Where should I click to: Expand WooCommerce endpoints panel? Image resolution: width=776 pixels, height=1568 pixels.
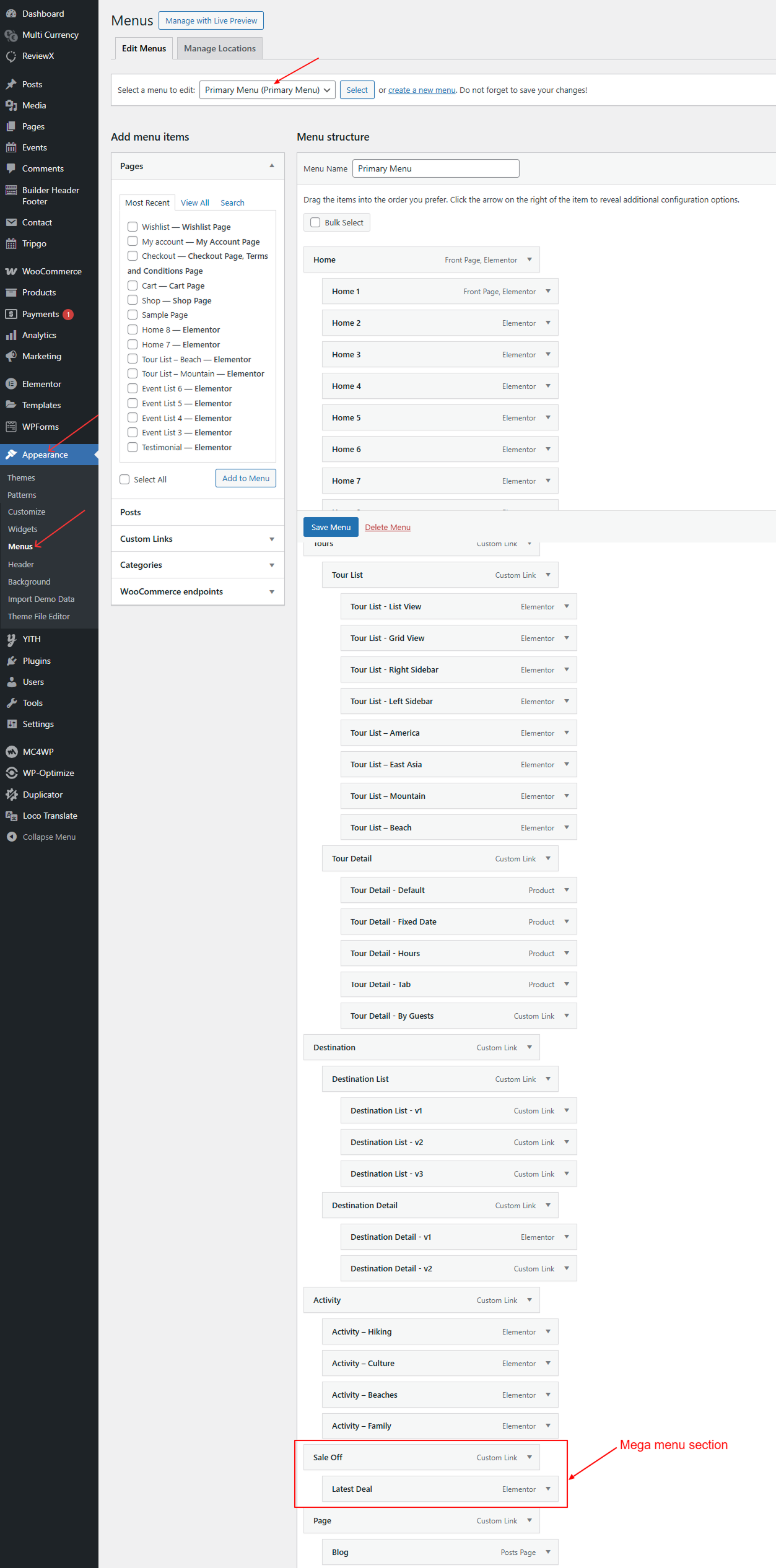coord(272,592)
